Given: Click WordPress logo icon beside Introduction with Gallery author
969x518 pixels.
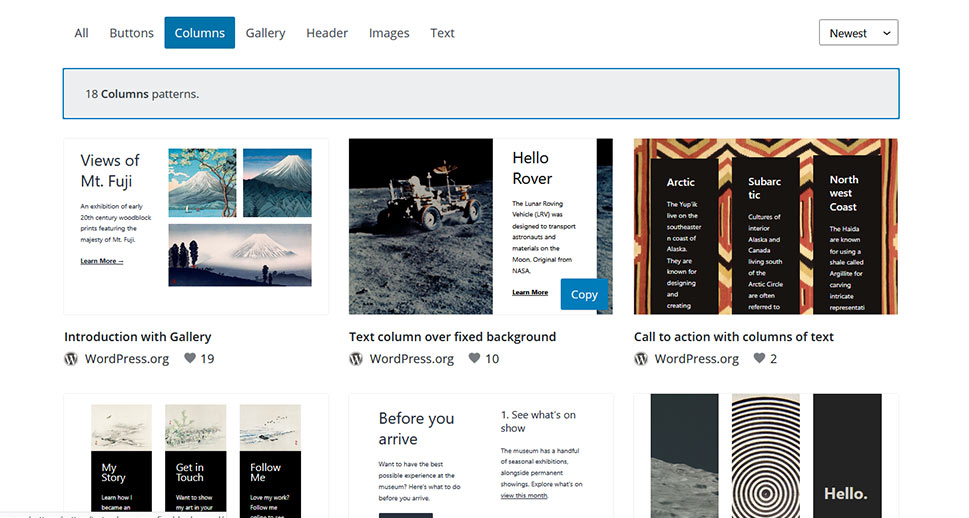Looking at the screenshot, I should (71, 359).
